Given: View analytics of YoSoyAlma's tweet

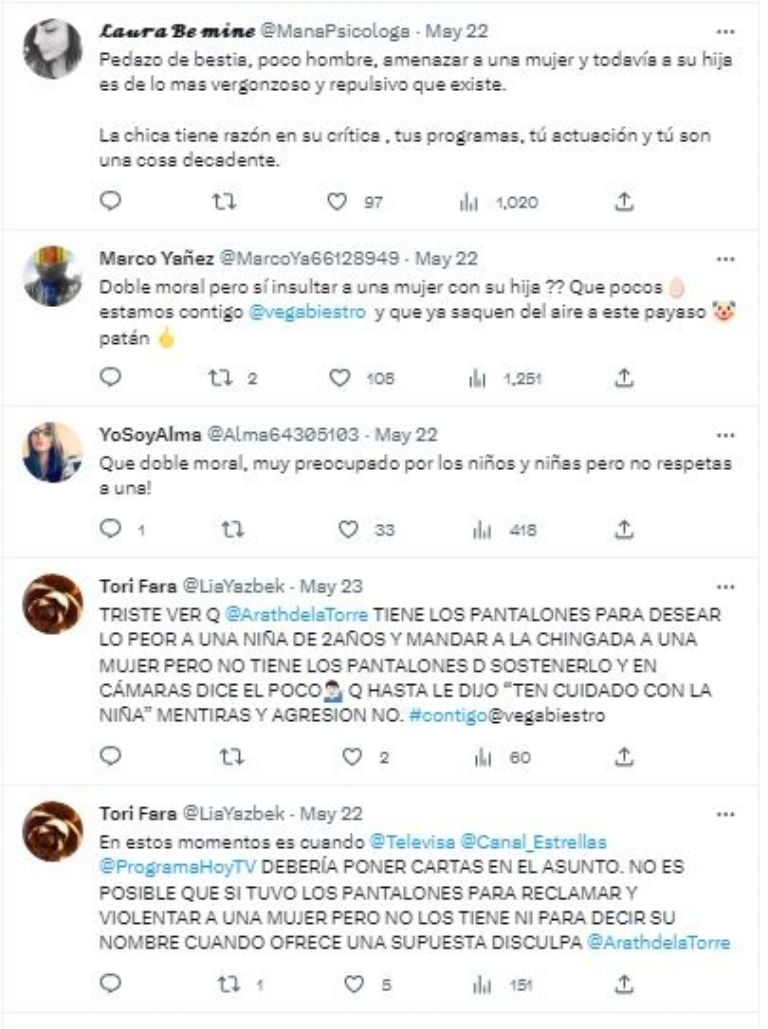Looking at the screenshot, I should point(469,530).
